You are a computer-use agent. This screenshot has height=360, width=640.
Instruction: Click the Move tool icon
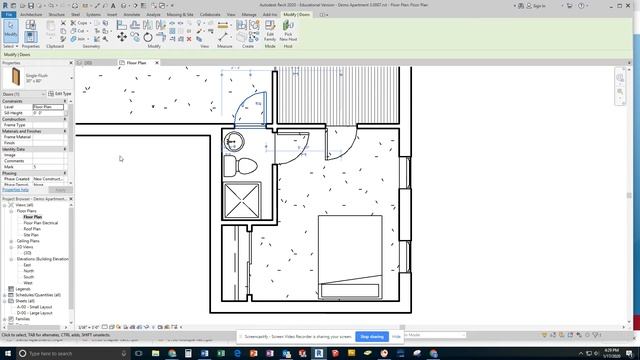122,38
